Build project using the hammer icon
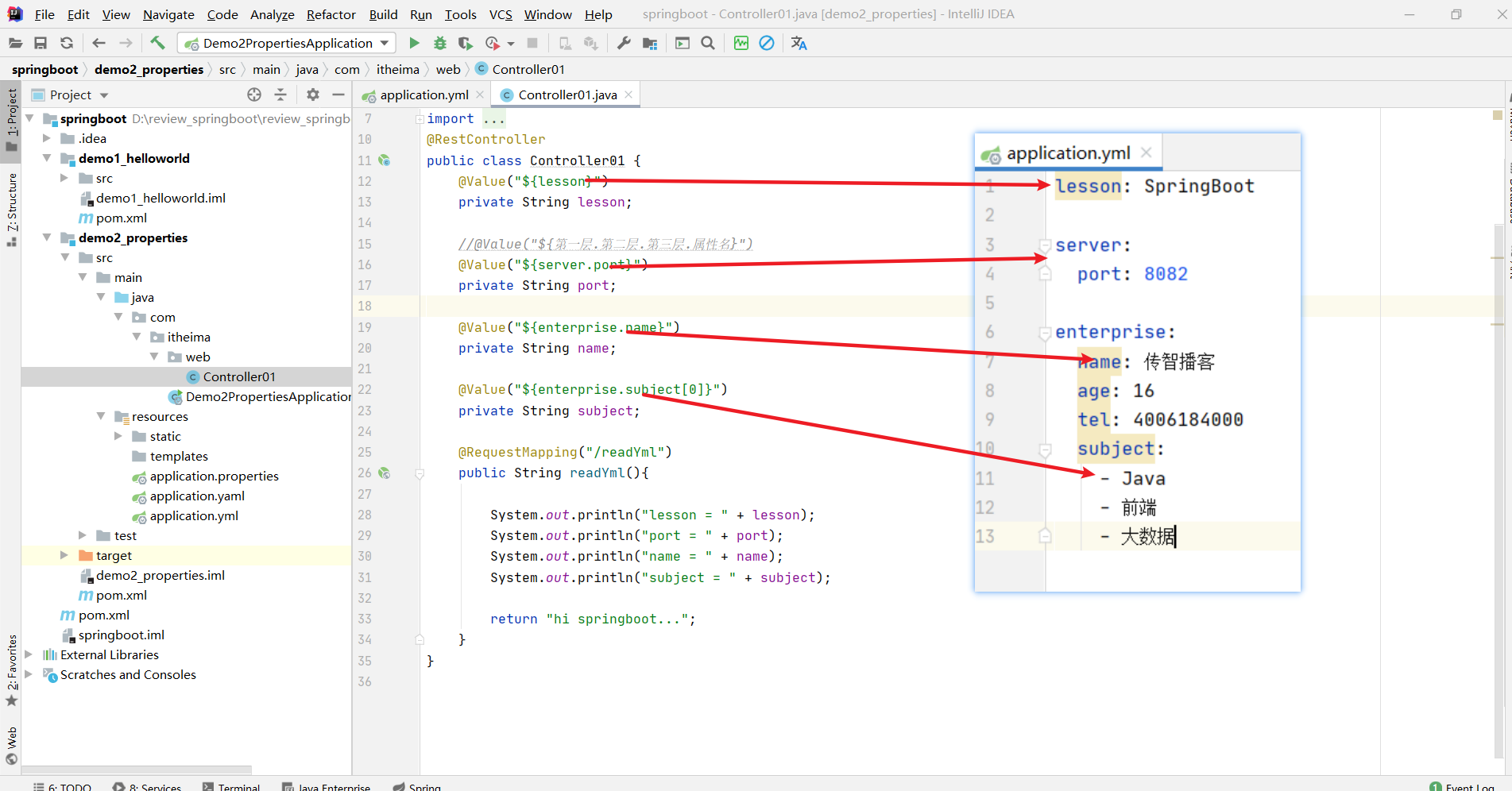The image size is (1512, 791). tap(157, 43)
